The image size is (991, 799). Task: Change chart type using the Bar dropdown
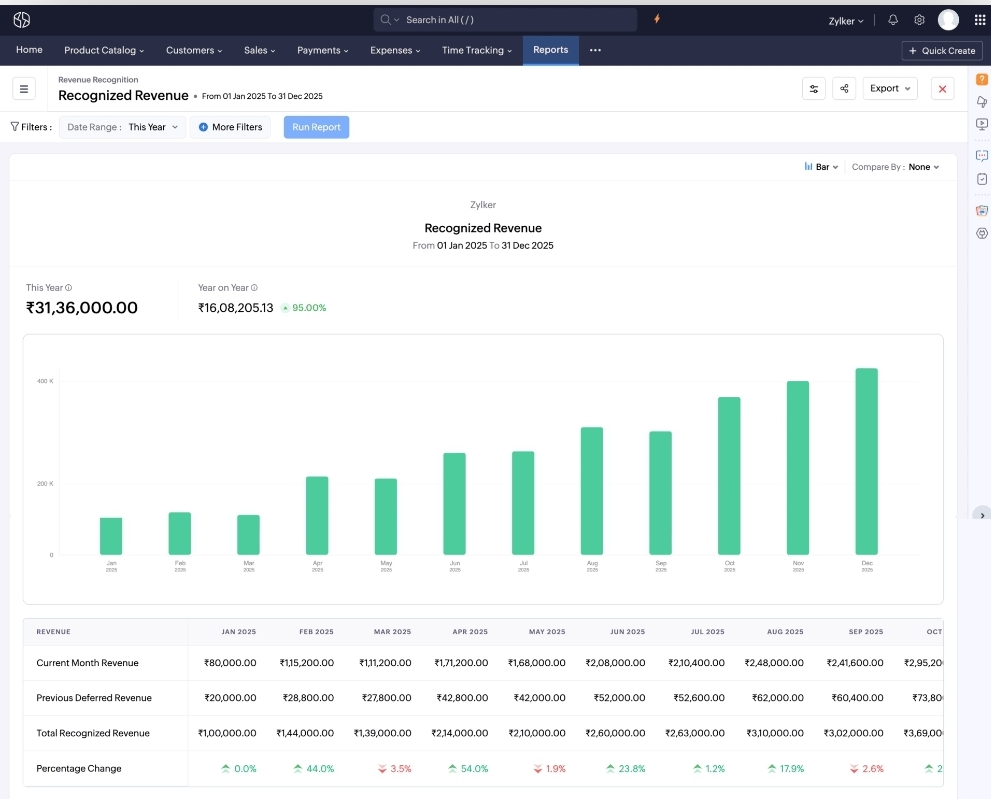pyautogui.click(x=820, y=167)
